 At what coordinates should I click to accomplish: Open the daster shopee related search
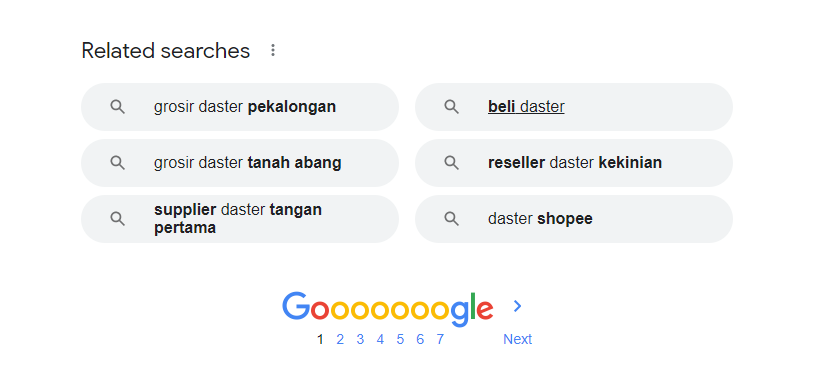click(574, 219)
